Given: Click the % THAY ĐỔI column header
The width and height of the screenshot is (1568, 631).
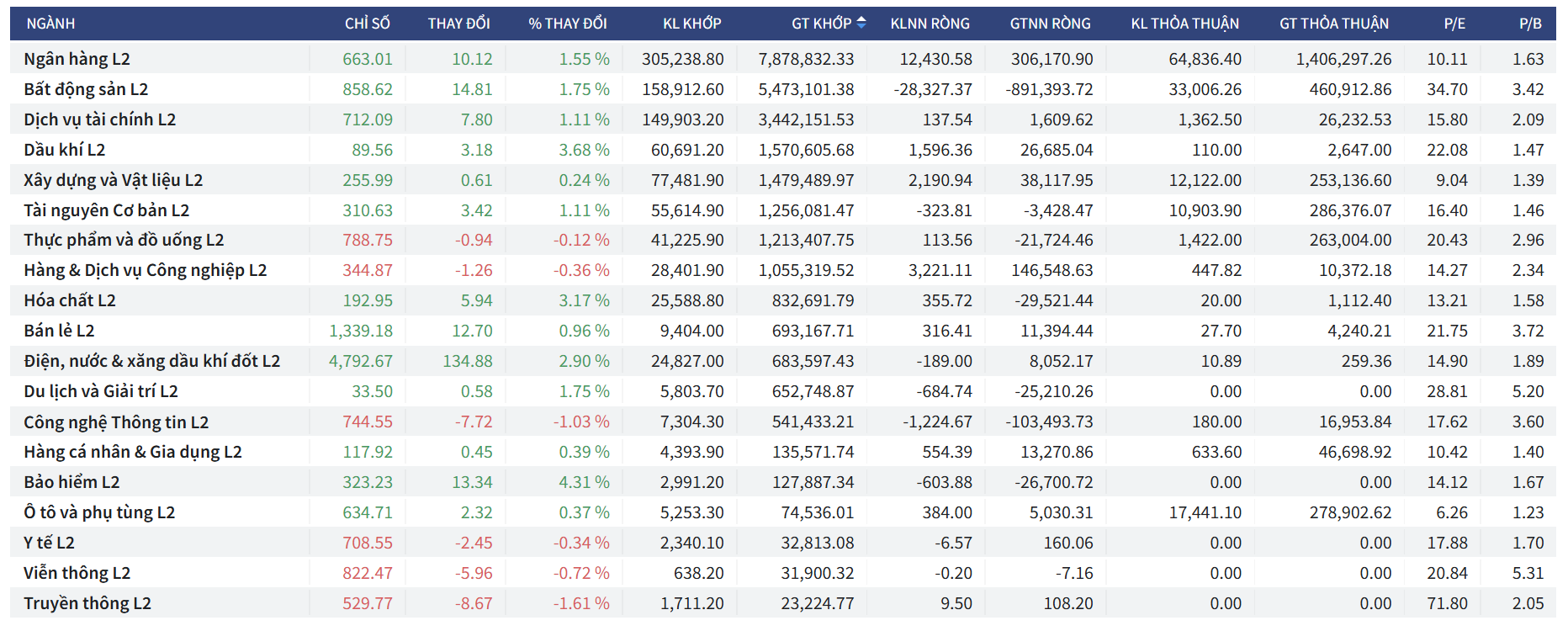Looking at the screenshot, I should (567, 24).
